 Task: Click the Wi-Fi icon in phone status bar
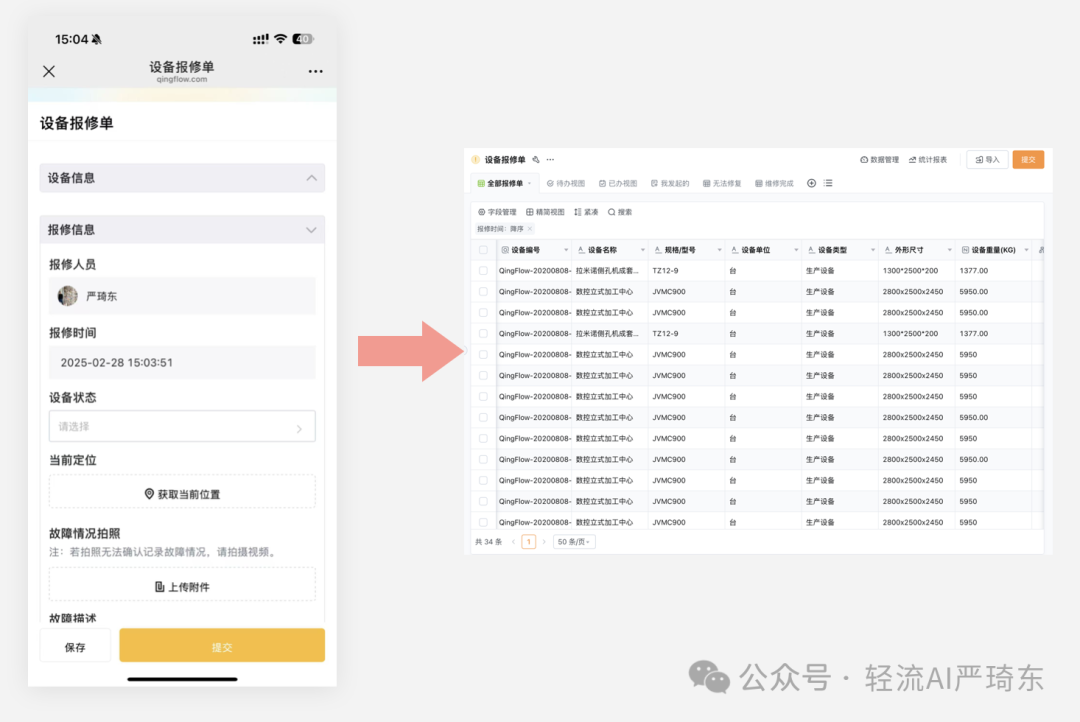(x=280, y=39)
